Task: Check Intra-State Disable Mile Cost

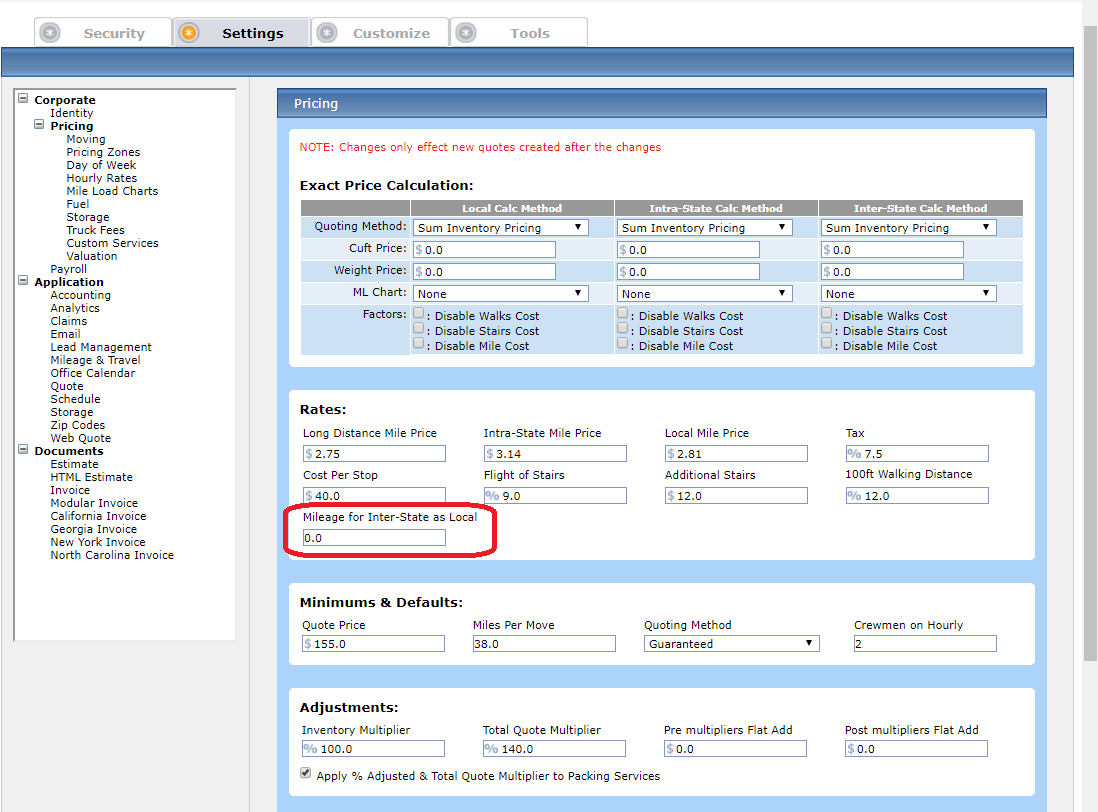Action: pos(623,343)
